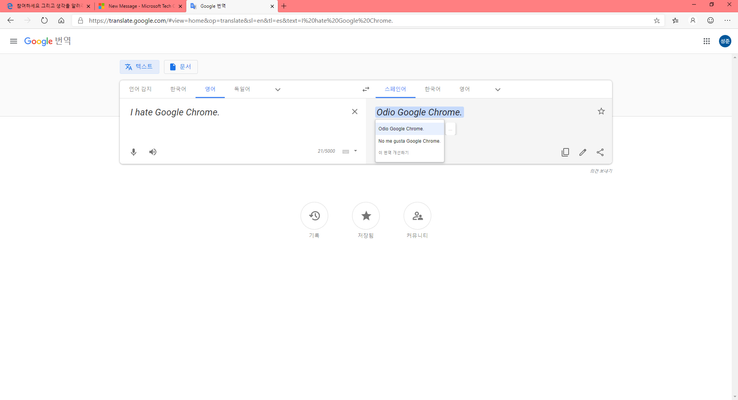This screenshot has width=738, height=400.
Task: Click 의견 보내기 feedback link
Action: [601, 171]
